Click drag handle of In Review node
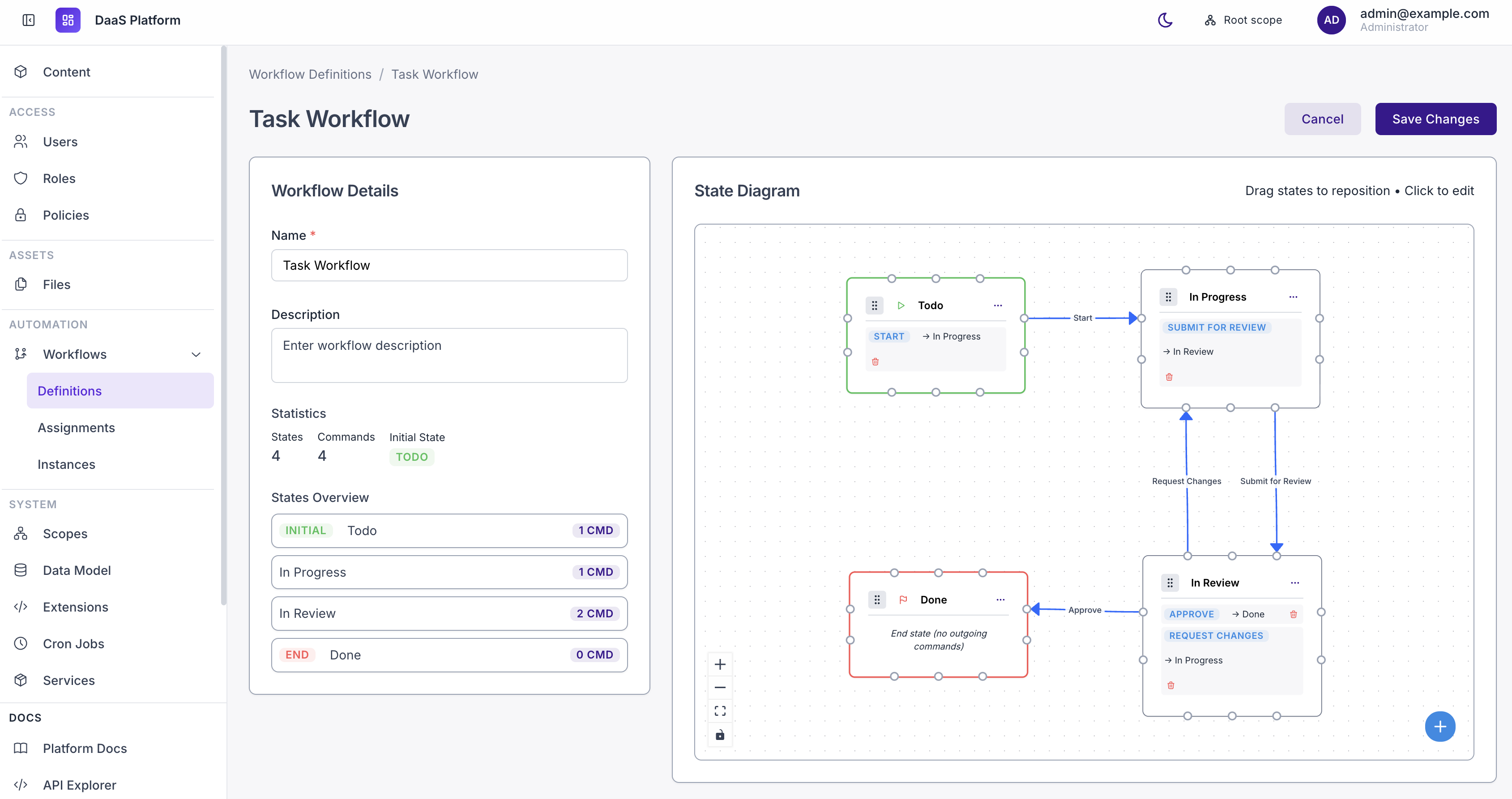 pos(1170,582)
